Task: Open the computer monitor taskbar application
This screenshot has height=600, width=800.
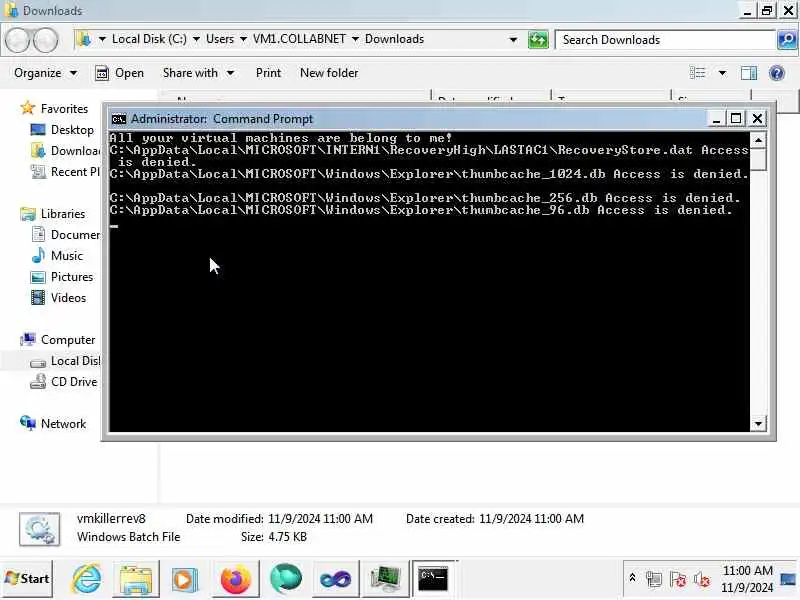Action: point(385,579)
